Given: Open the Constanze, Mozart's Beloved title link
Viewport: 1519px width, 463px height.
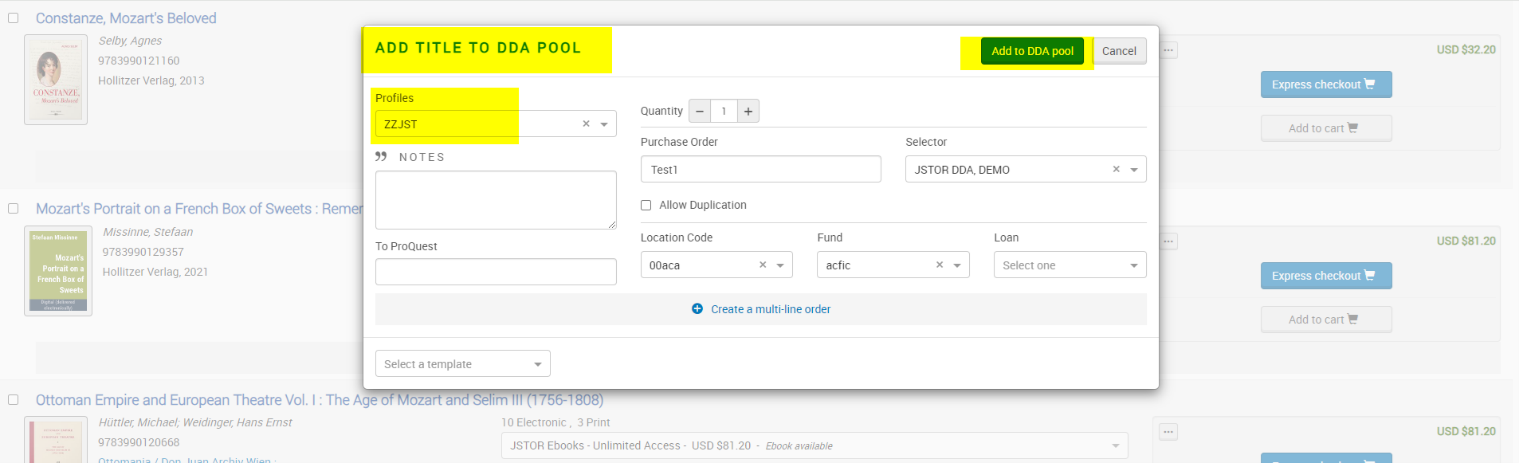Looking at the screenshot, I should pos(126,18).
